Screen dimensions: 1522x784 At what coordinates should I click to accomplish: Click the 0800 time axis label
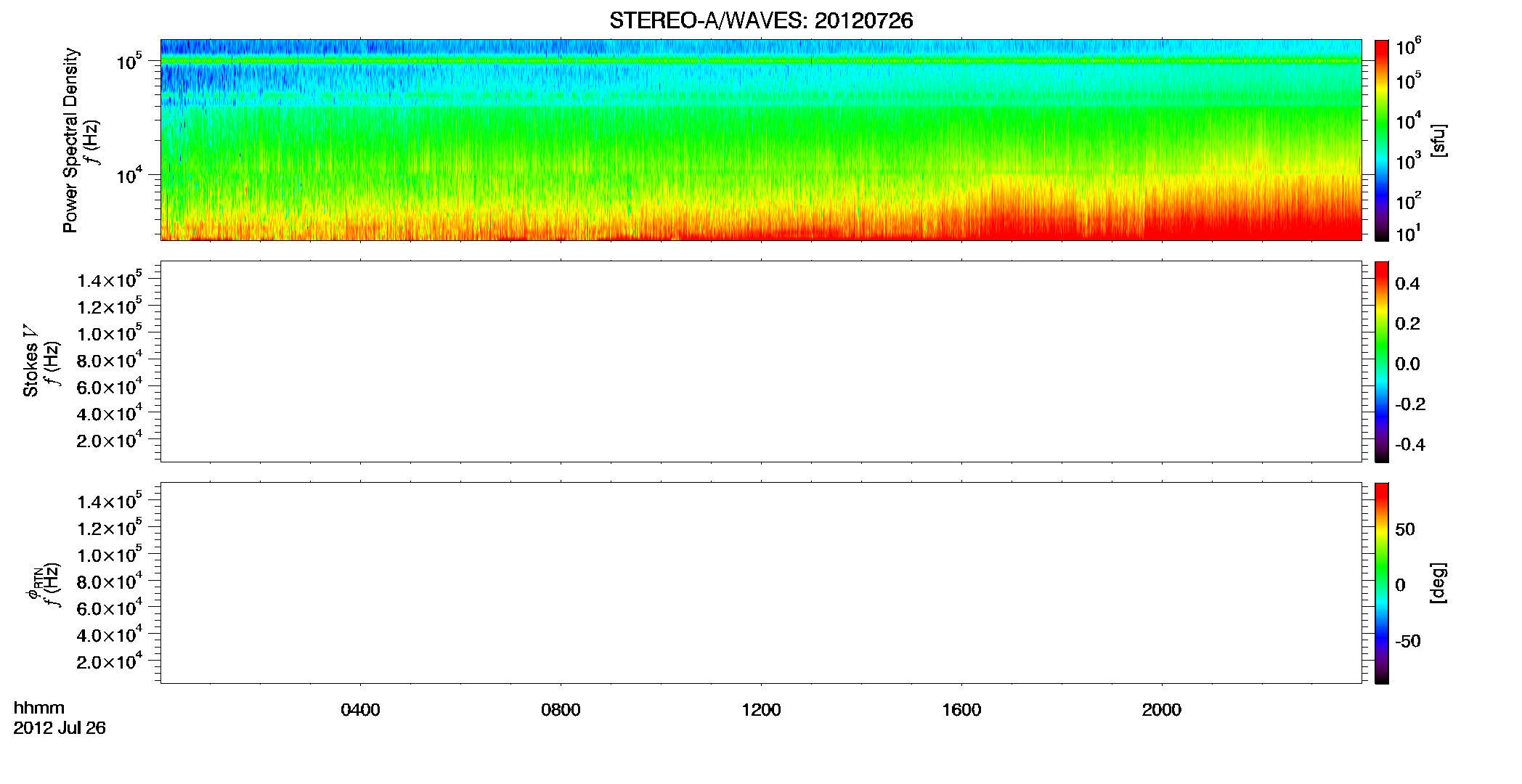coord(561,710)
